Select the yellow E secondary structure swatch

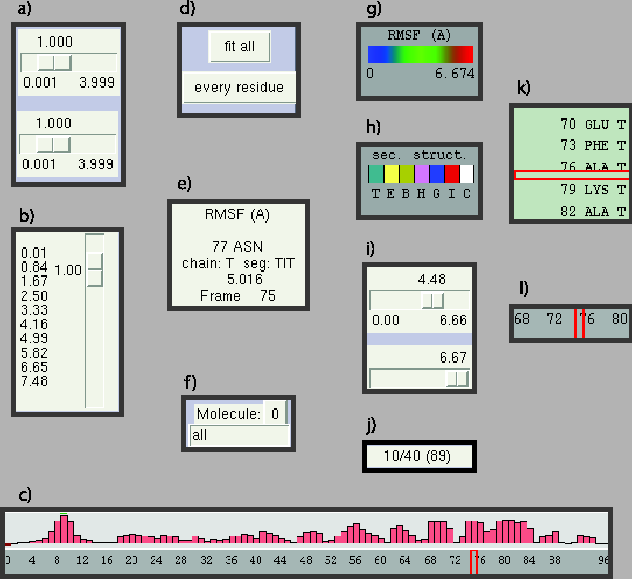click(391, 174)
